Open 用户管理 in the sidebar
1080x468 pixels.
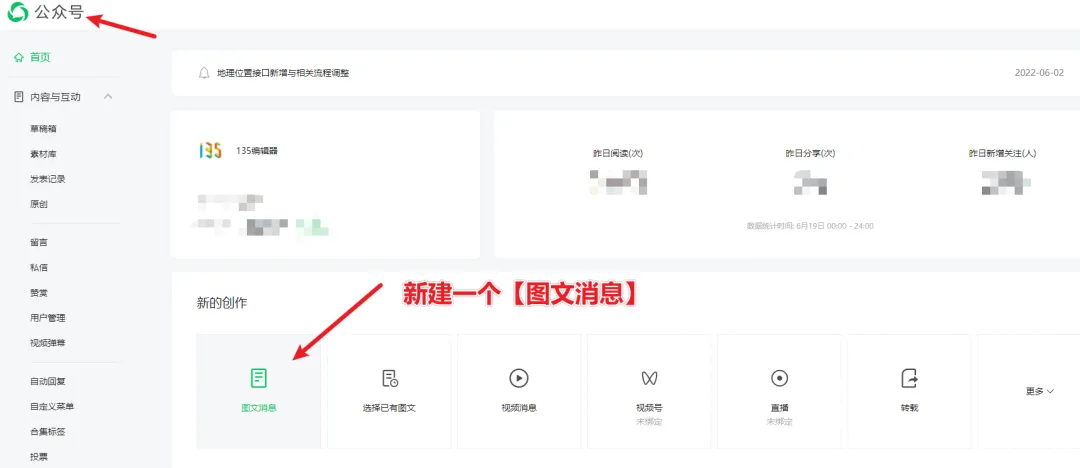[x=48, y=318]
